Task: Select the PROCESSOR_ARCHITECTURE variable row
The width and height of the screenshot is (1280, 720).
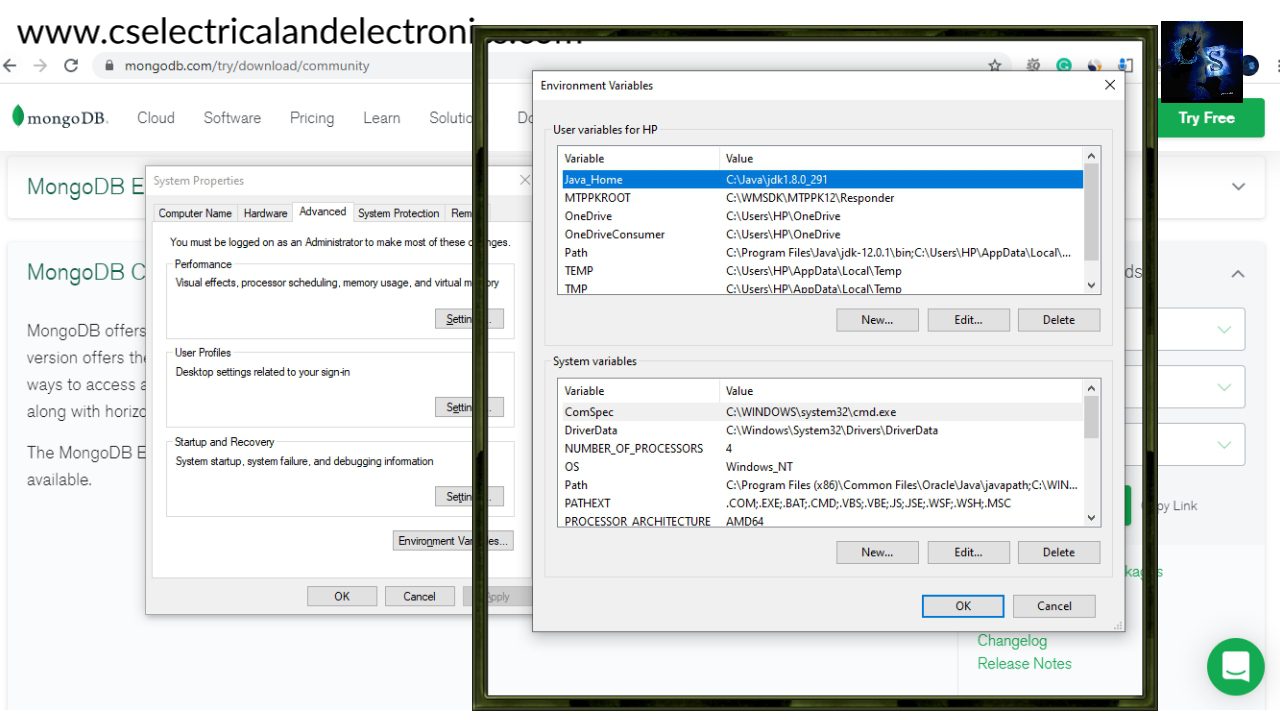Action: click(x=821, y=520)
